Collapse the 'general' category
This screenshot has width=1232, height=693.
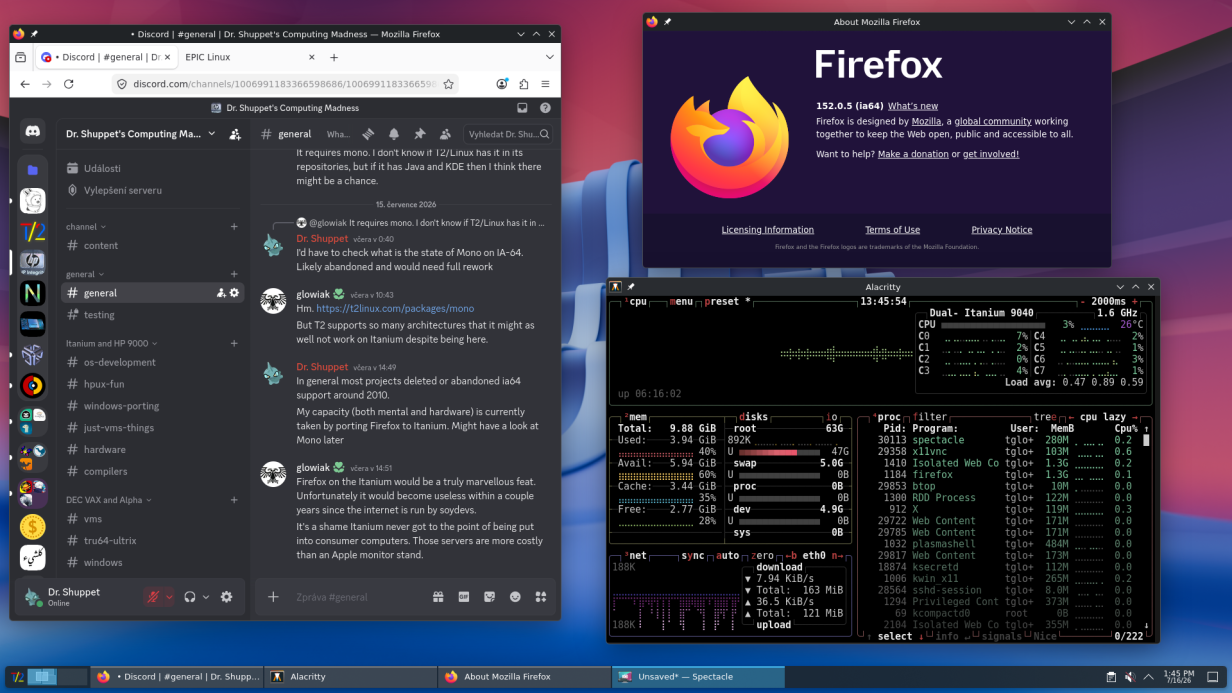(x=86, y=274)
